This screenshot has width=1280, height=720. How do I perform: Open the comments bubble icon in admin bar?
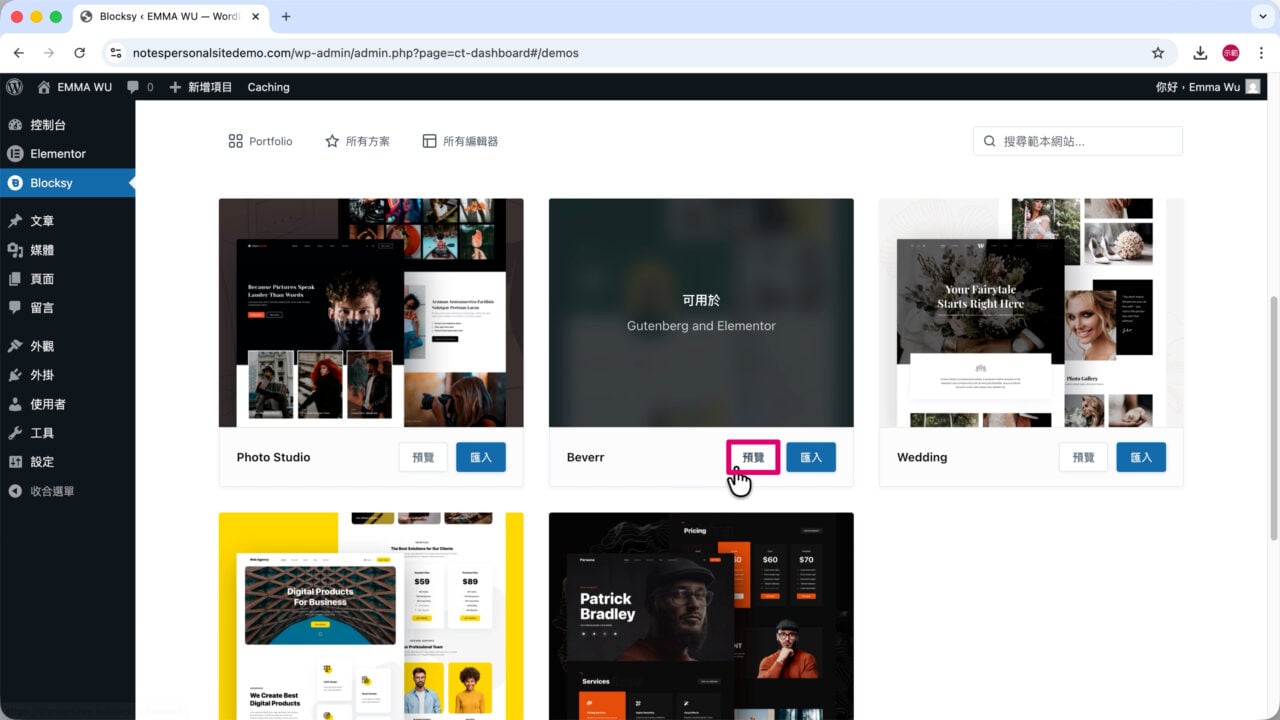133,87
